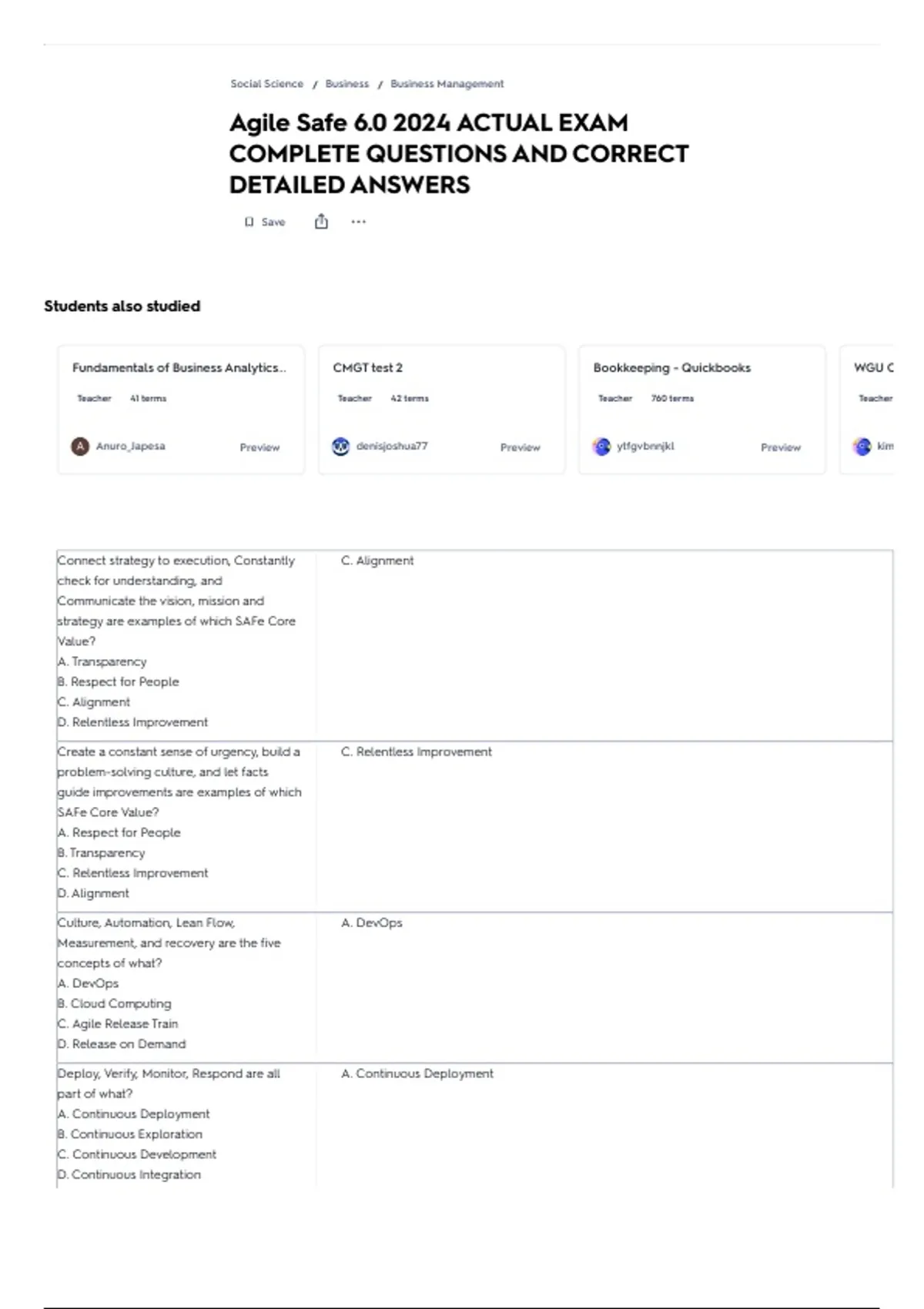924x1309 pixels.
Task: Open the three-dot more options menu
Action: (359, 222)
